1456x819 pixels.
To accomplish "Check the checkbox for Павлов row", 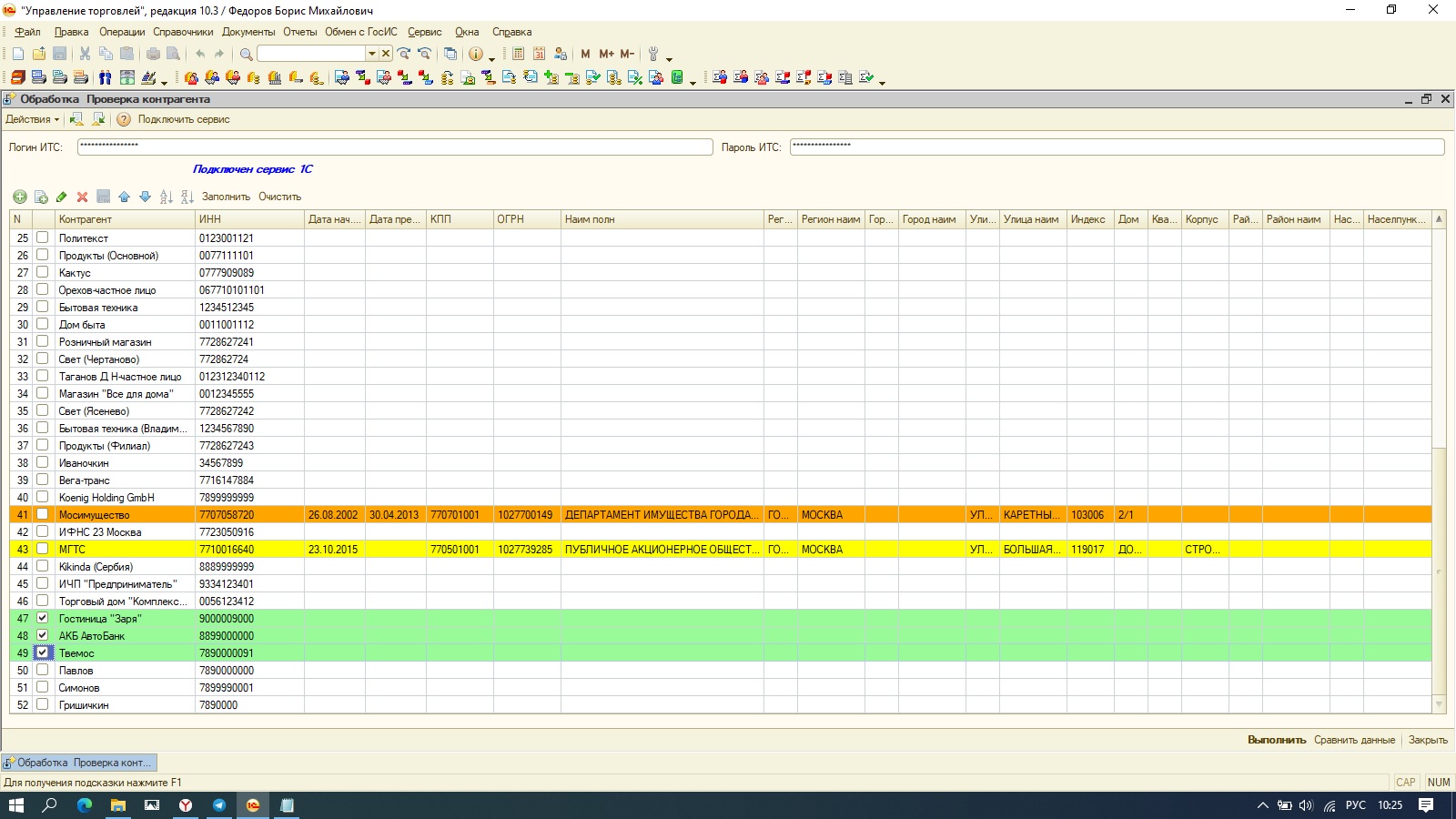I will pos(42,670).
